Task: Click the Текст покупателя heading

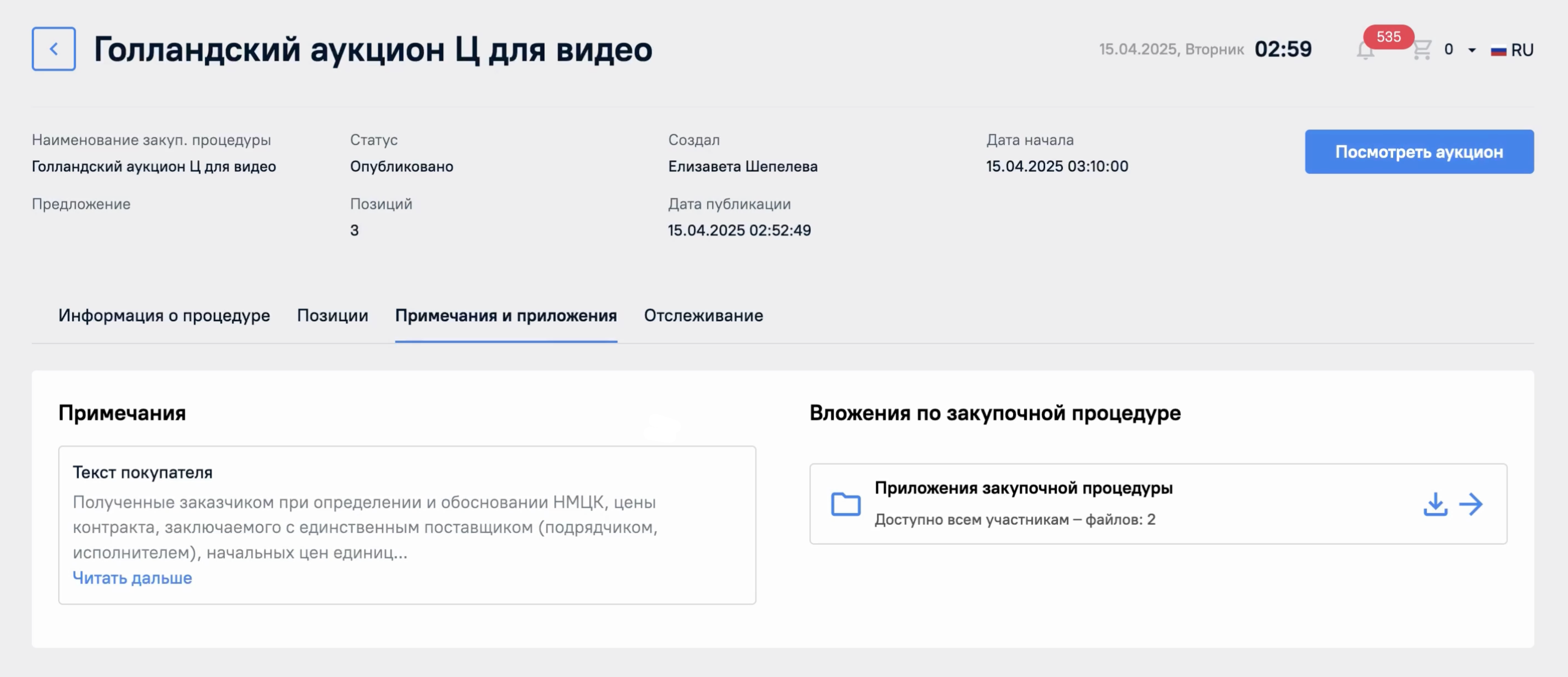Action: point(142,472)
